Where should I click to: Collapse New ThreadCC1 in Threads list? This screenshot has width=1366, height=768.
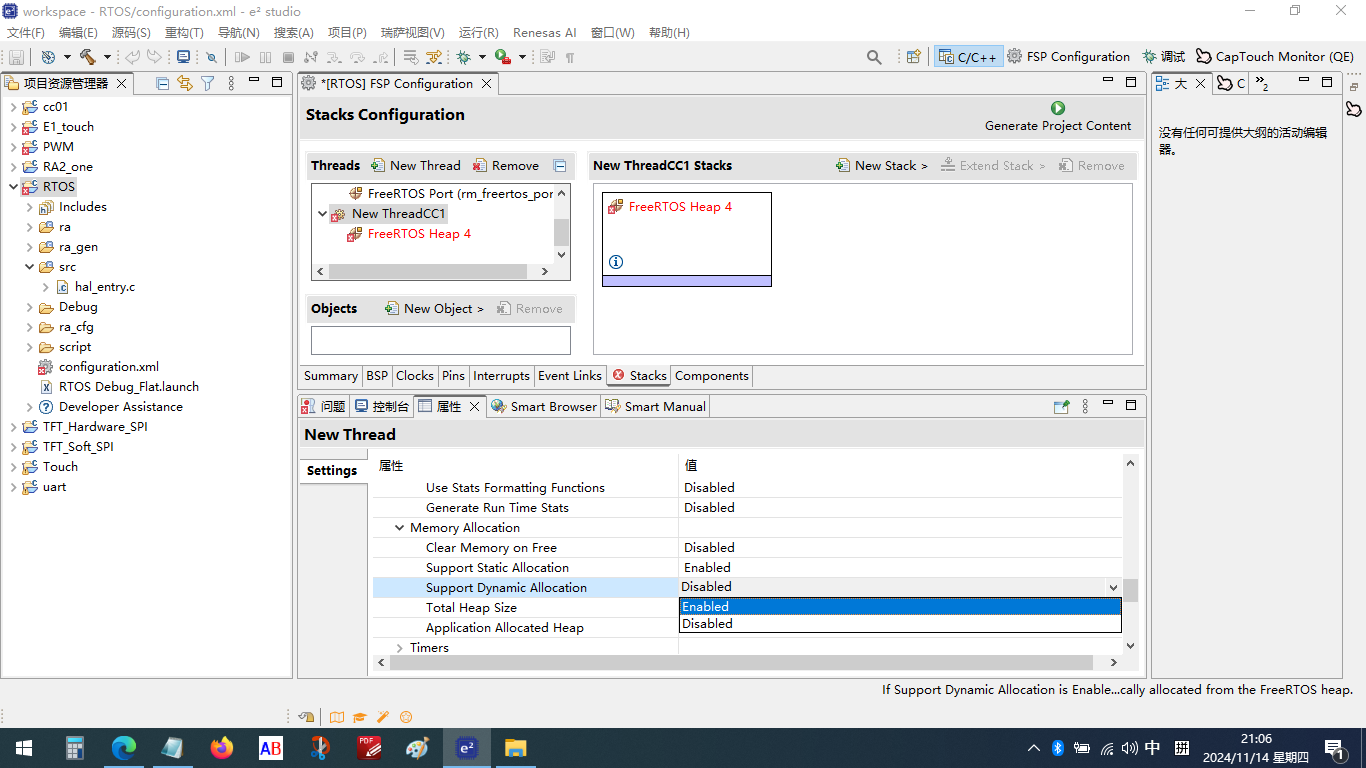point(322,214)
